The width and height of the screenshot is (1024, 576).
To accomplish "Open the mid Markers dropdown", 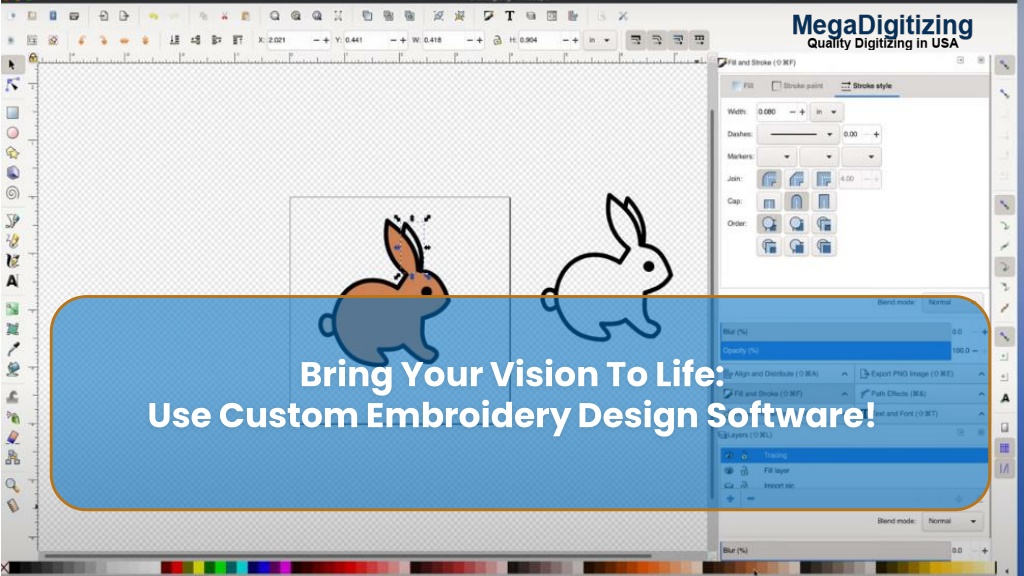I will tap(819, 157).
